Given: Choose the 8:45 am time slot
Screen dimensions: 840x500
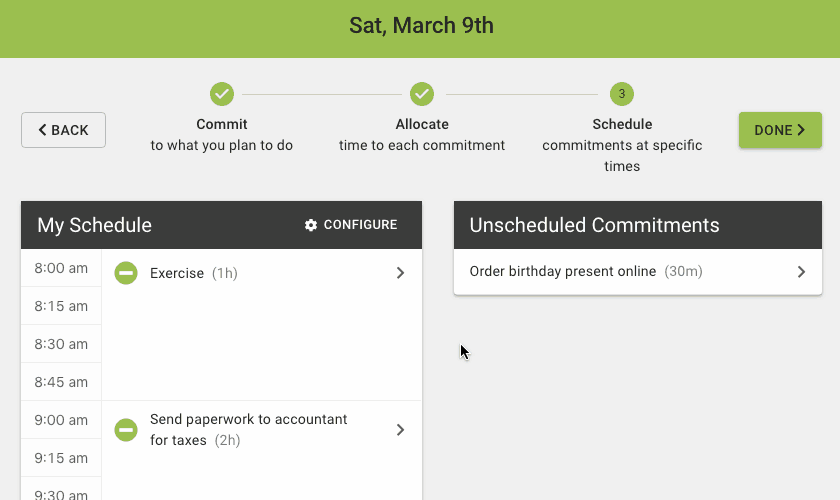Looking at the screenshot, I should coord(61,382).
